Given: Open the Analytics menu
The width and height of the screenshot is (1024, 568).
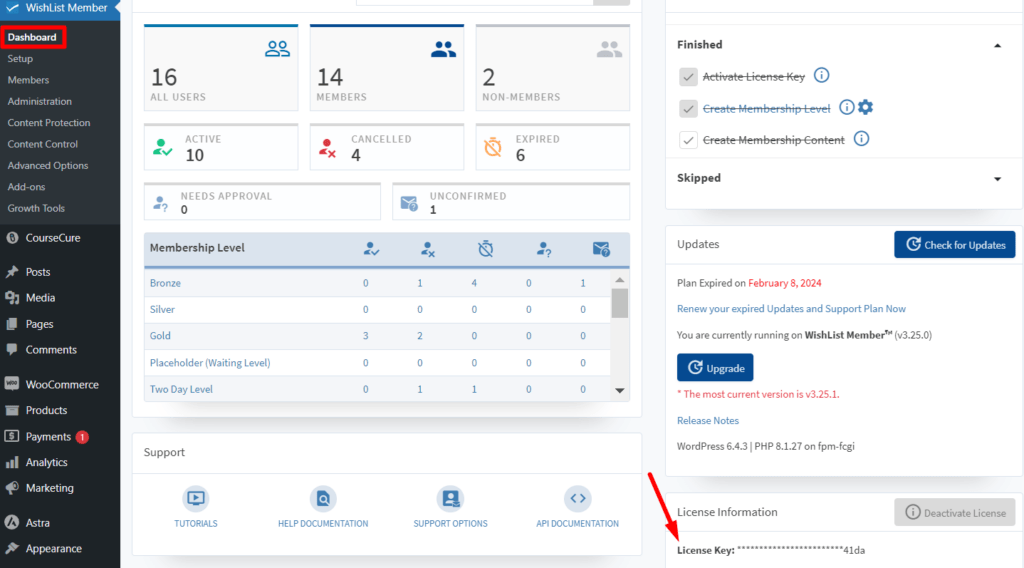Looking at the screenshot, I should [46, 462].
